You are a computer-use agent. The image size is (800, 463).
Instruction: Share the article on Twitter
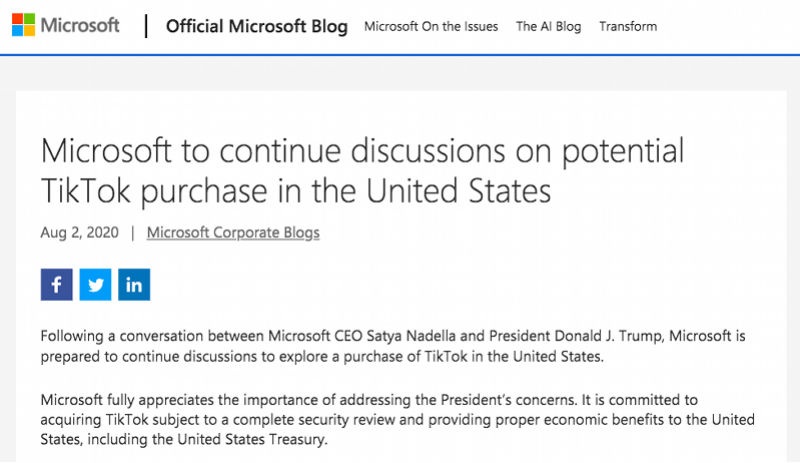[x=95, y=284]
